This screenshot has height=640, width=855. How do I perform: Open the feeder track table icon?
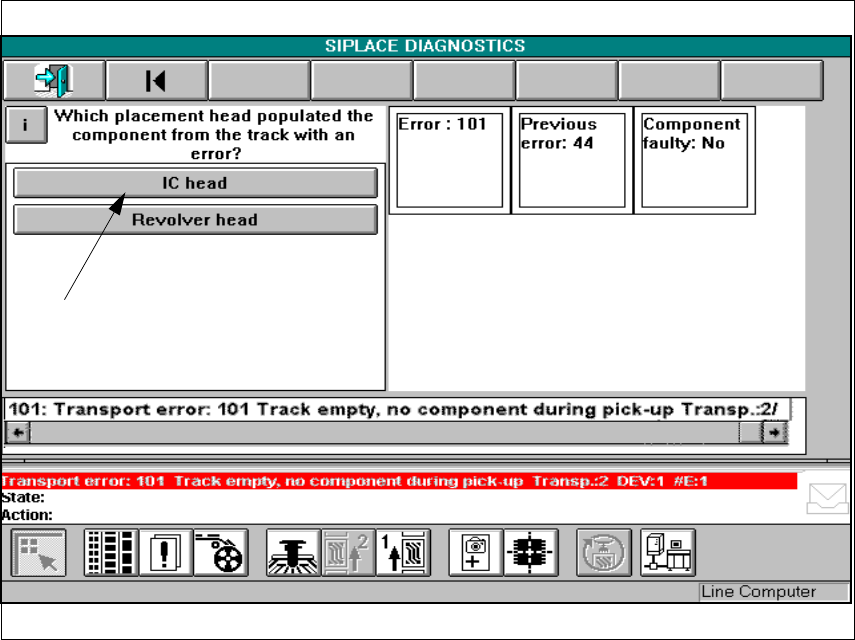pos(111,553)
